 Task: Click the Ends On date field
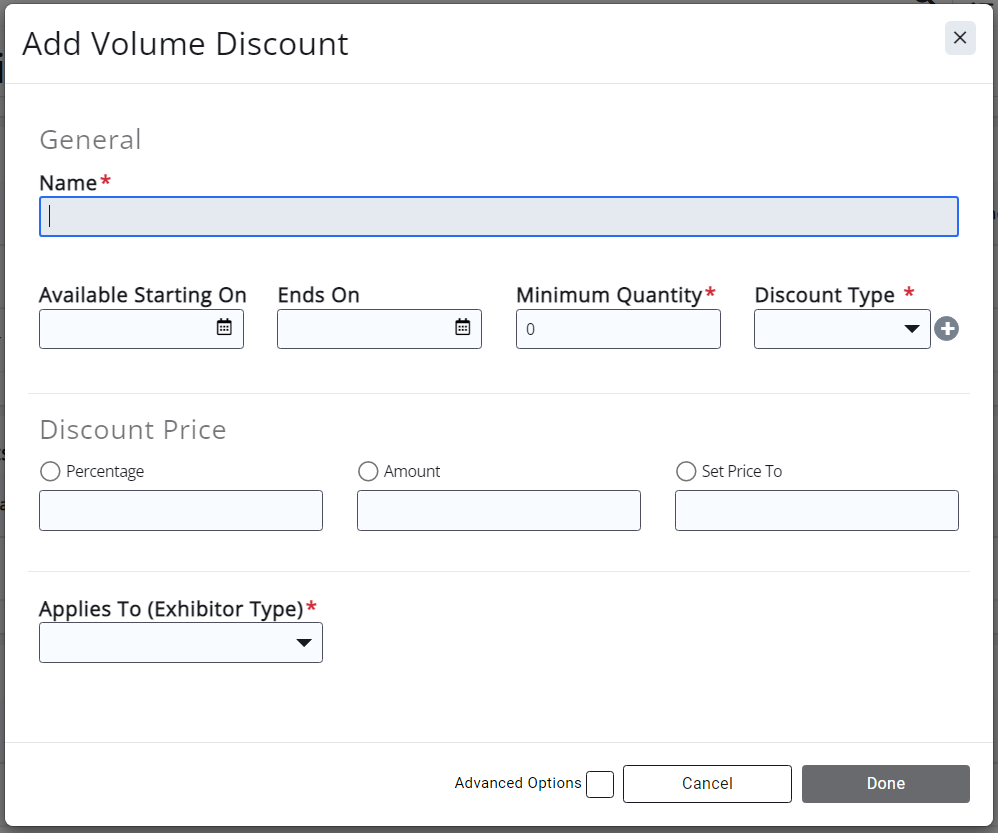(363, 329)
